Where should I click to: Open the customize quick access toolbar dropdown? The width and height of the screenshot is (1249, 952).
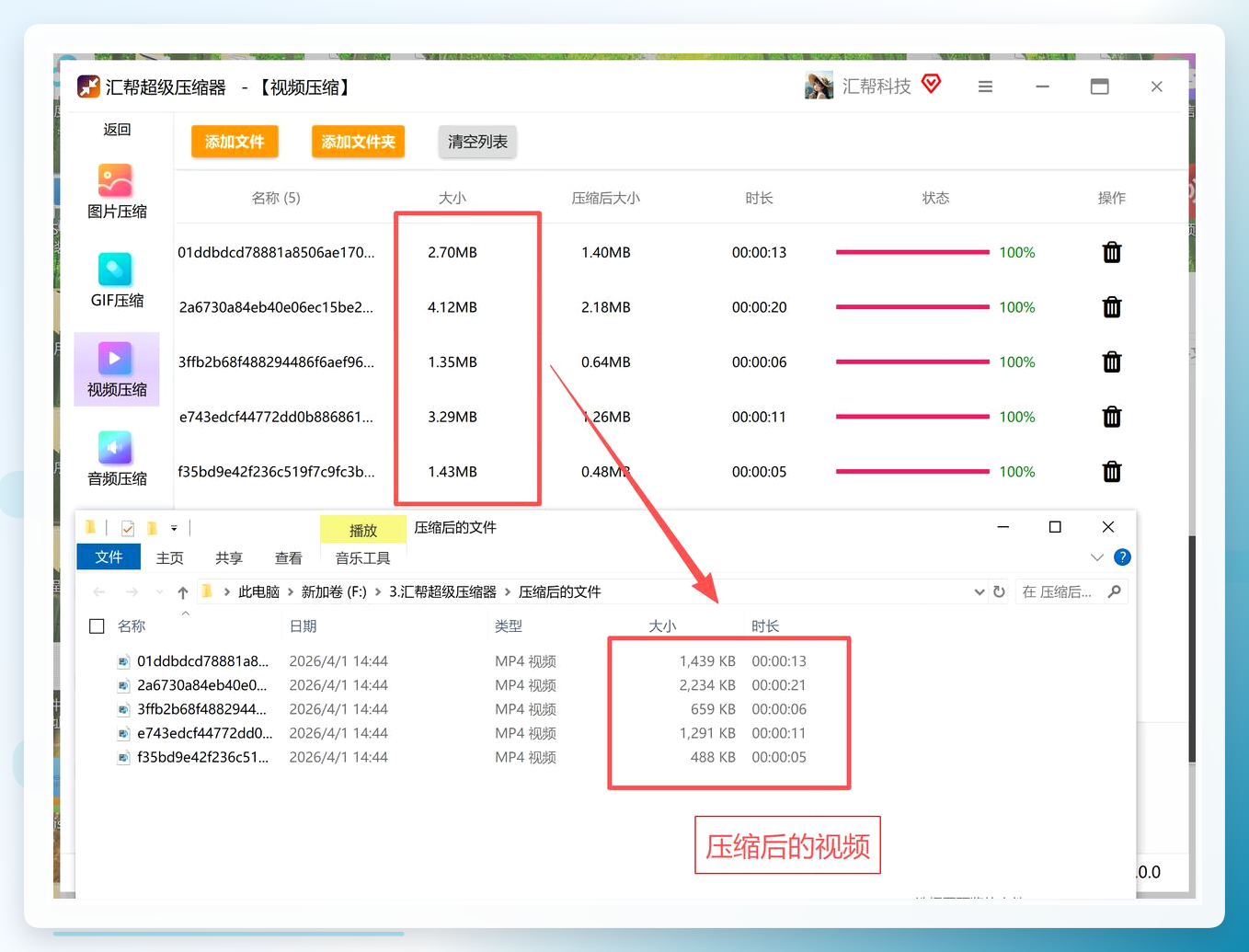point(174,528)
